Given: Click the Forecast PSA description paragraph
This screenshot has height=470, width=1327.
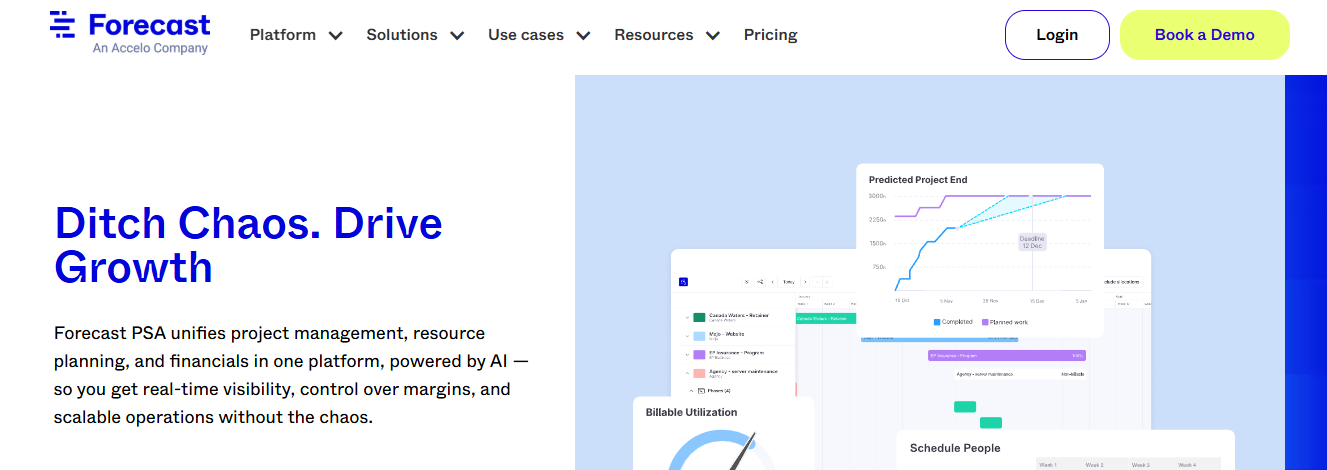Looking at the screenshot, I should tap(292, 375).
